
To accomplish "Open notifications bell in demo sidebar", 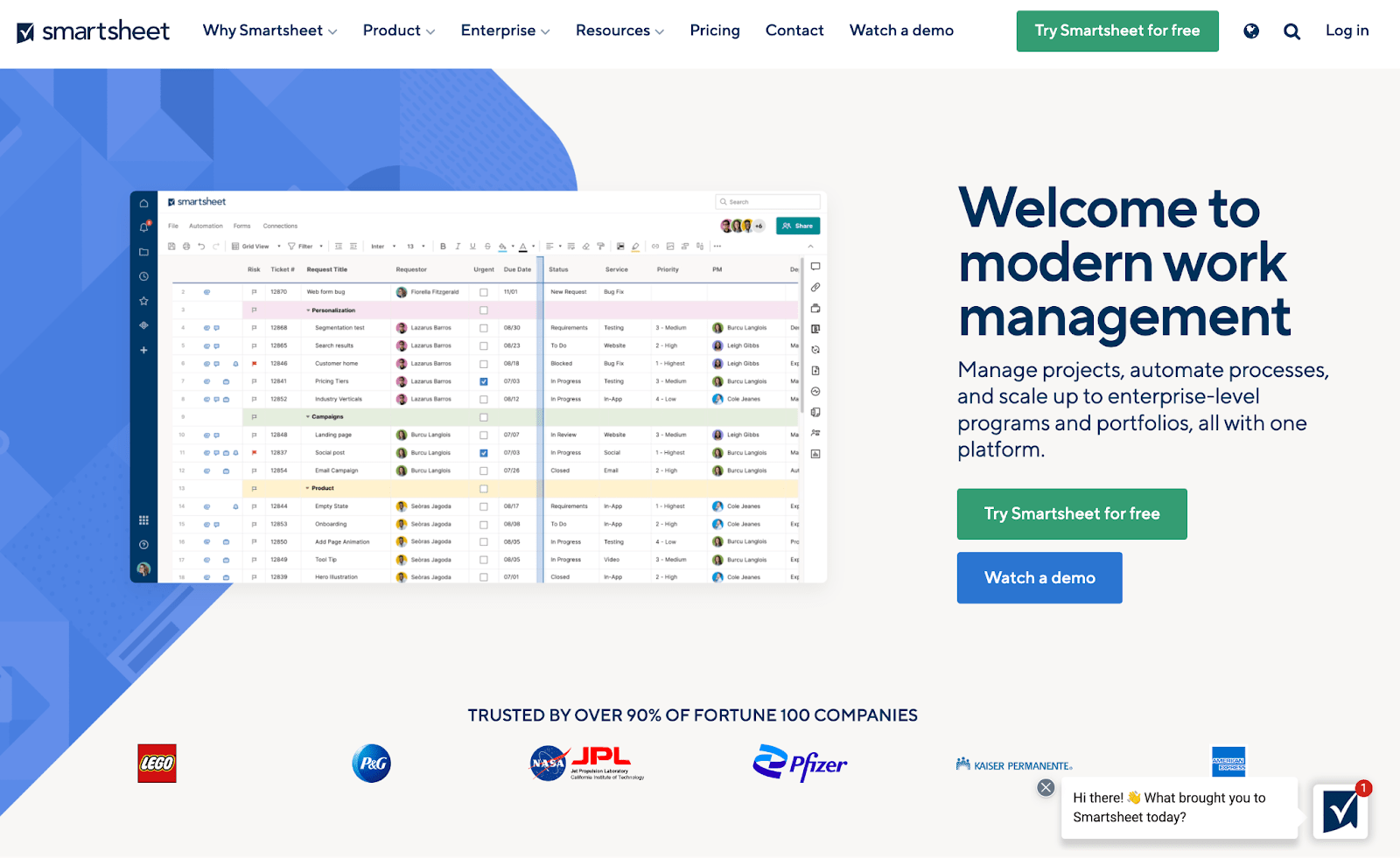I will [x=143, y=227].
